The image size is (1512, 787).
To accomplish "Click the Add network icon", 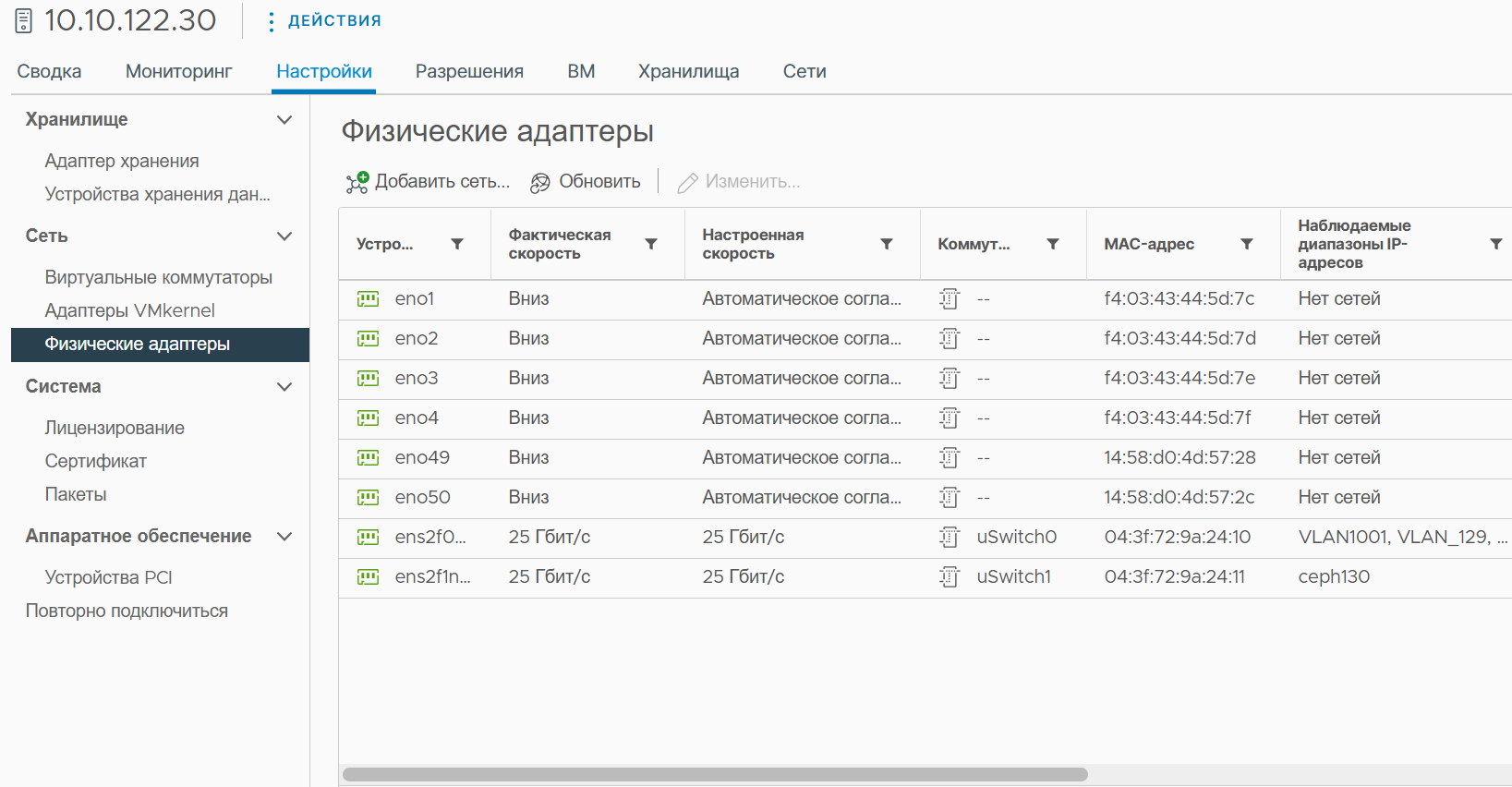I will [357, 182].
